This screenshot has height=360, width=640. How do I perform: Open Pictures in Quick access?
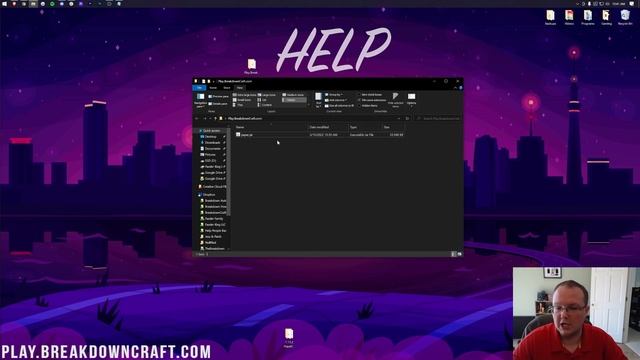(x=210, y=155)
